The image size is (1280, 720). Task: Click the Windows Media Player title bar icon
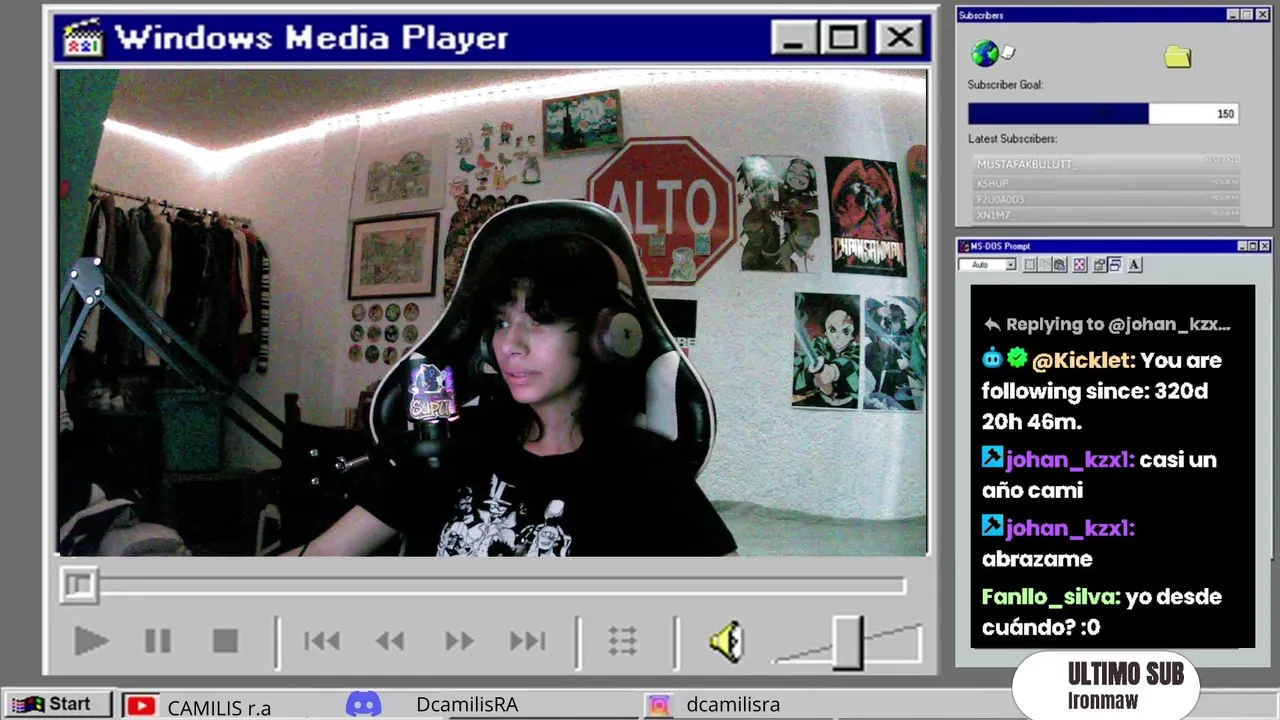pos(83,38)
